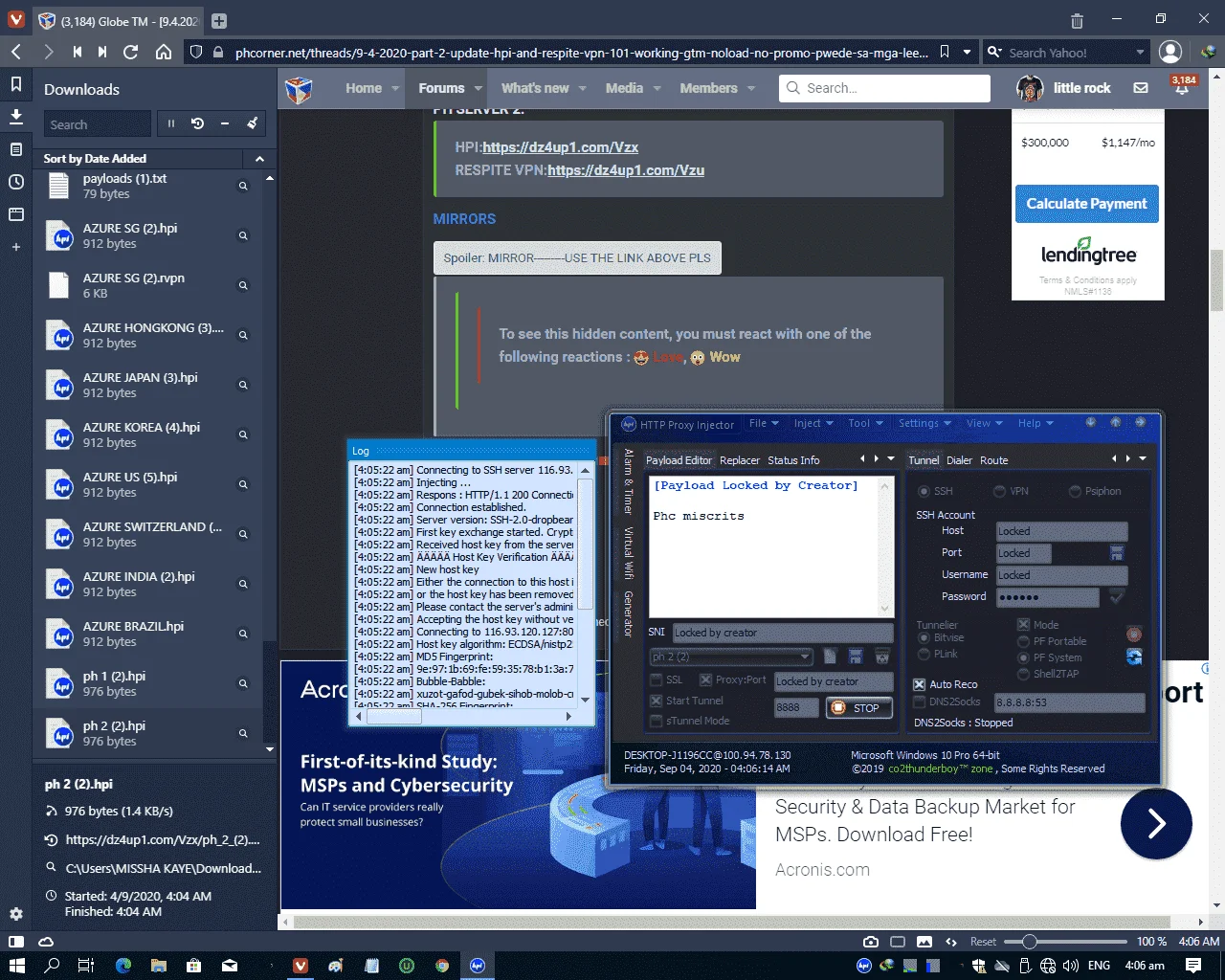1225x980 pixels.
Task: Retry the download in the Downloads panel
Action: (198, 123)
